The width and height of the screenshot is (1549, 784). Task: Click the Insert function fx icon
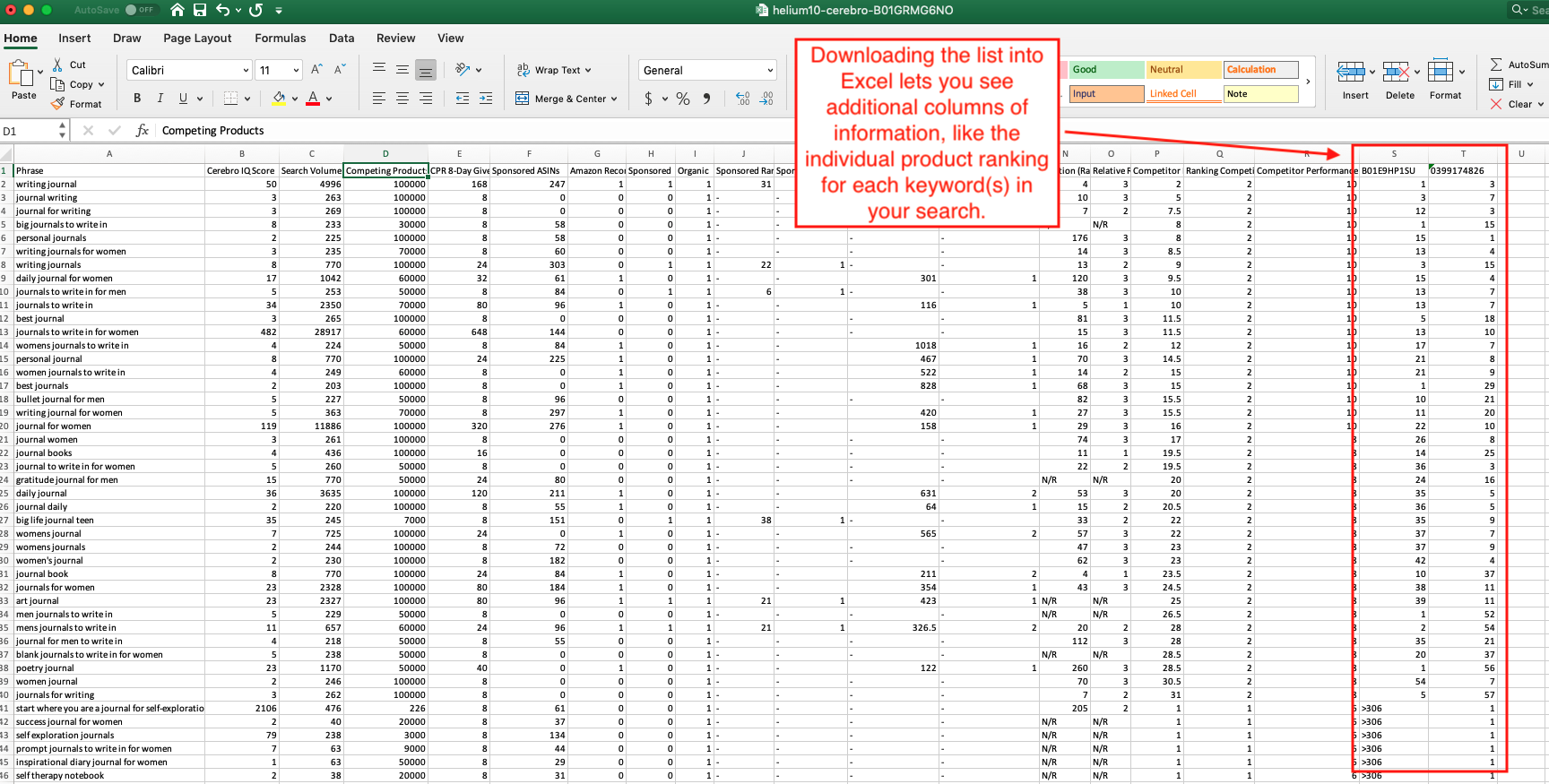point(142,131)
